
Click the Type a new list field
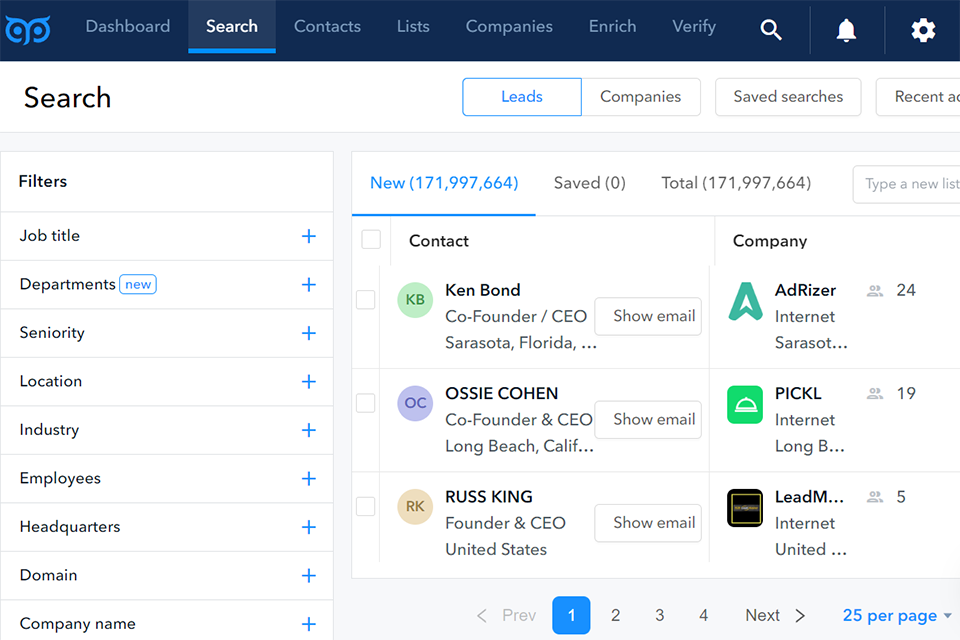[x=910, y=184]
